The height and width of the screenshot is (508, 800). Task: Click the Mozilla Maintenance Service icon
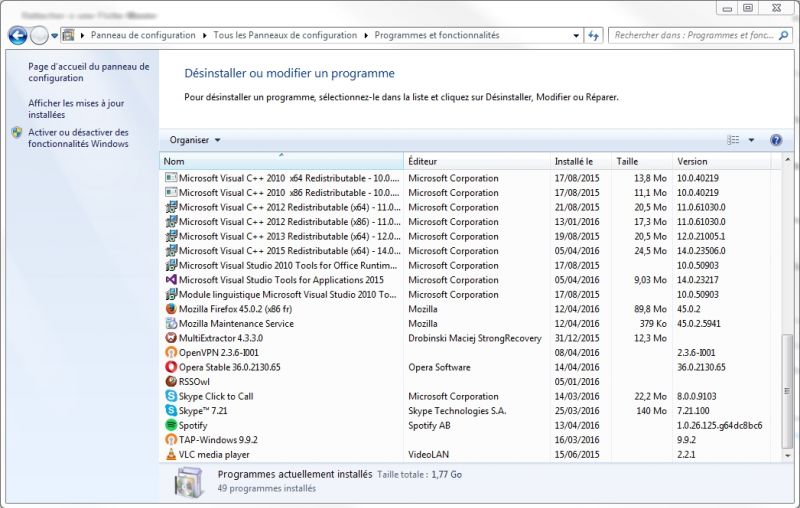171,323
